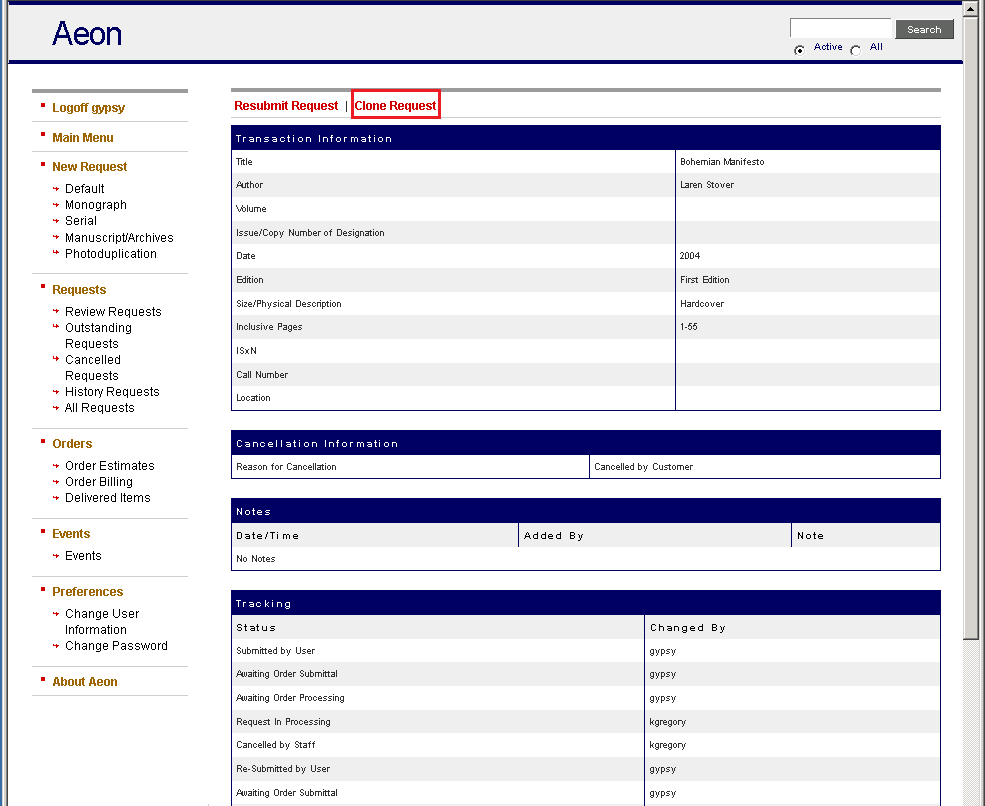Open New Request section link

tap(89, 167)
